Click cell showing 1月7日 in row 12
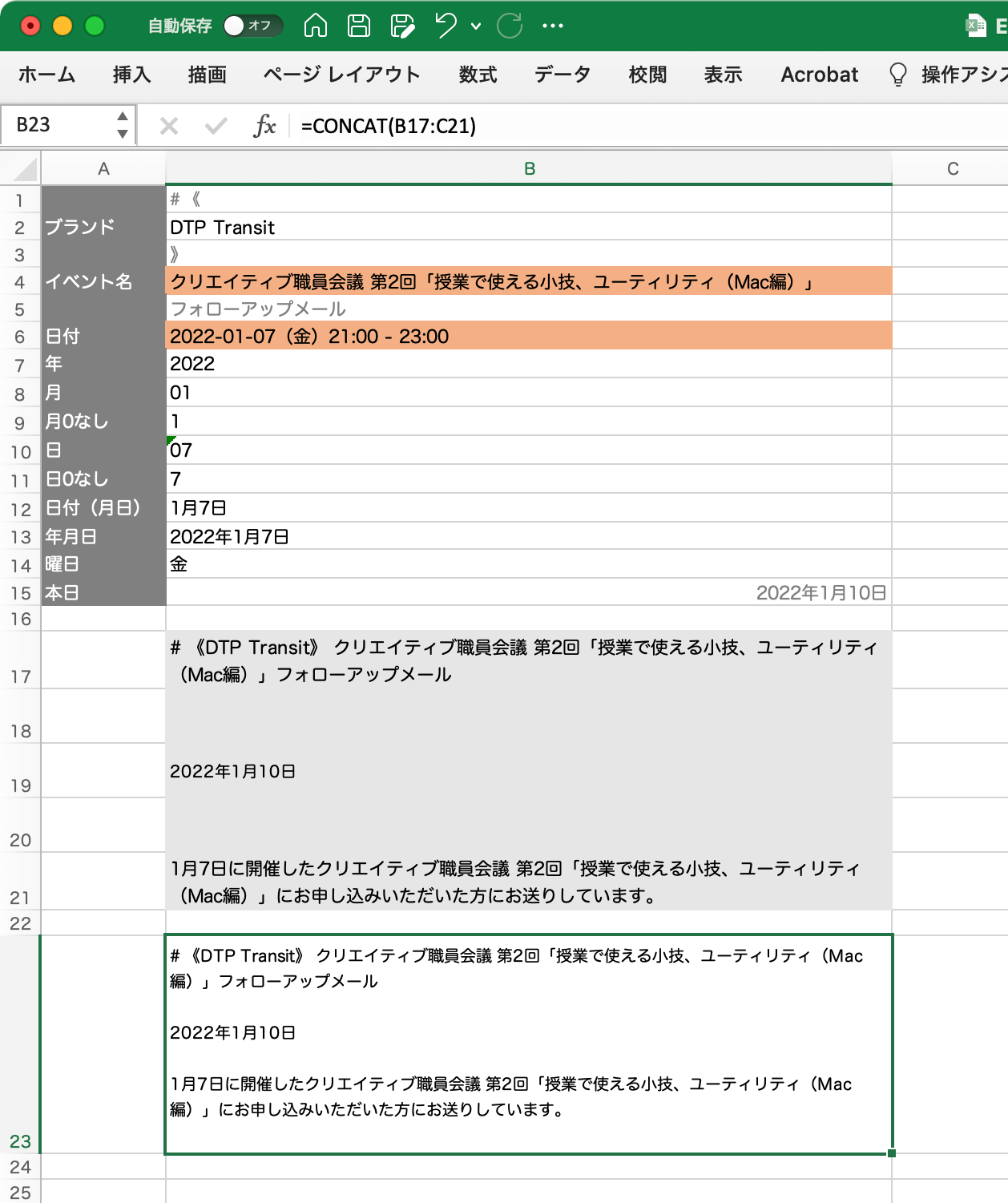1008x1203 pixels. coord(529,507)
